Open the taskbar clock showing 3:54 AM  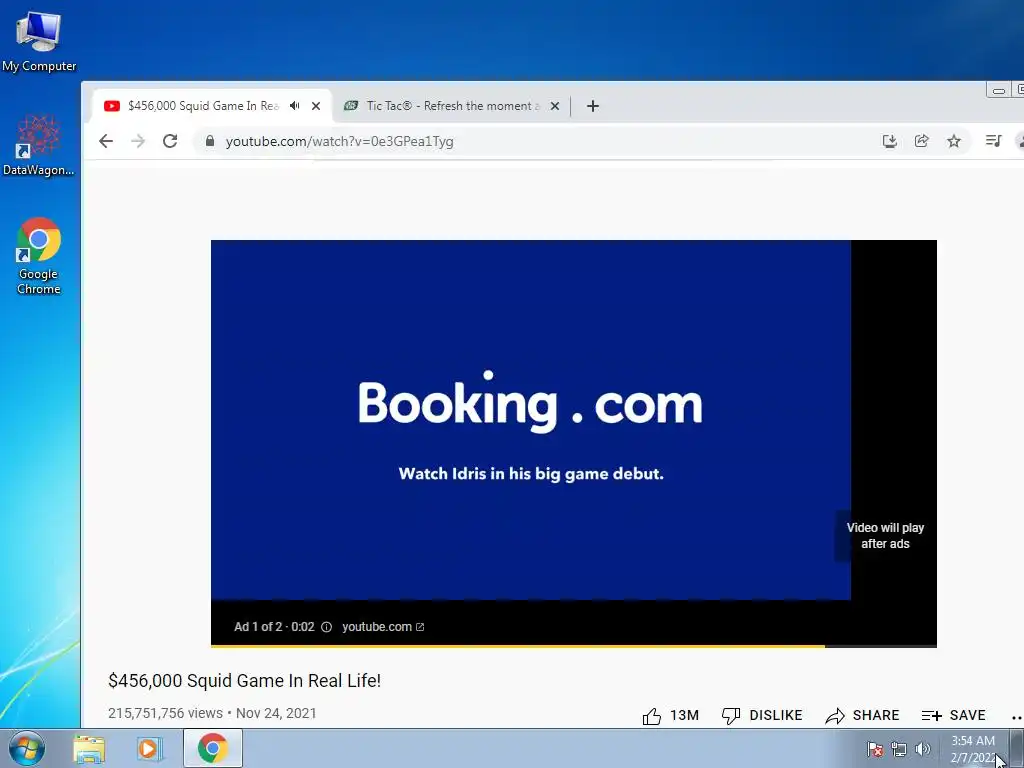coord(973,749)
